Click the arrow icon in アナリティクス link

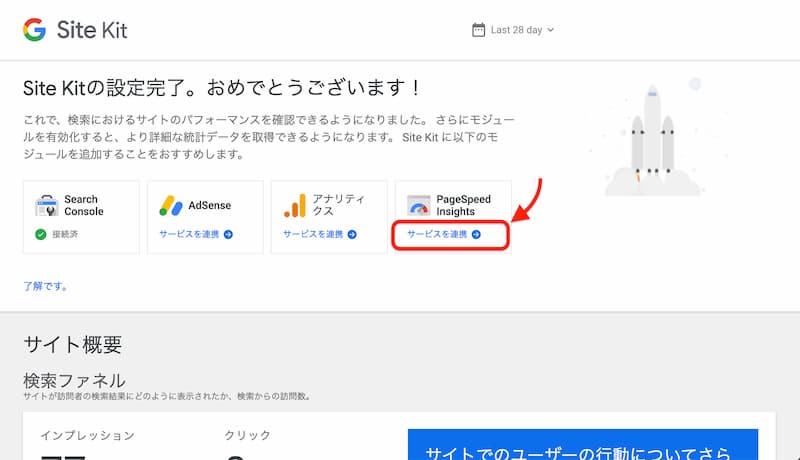(x=352, y=234)
